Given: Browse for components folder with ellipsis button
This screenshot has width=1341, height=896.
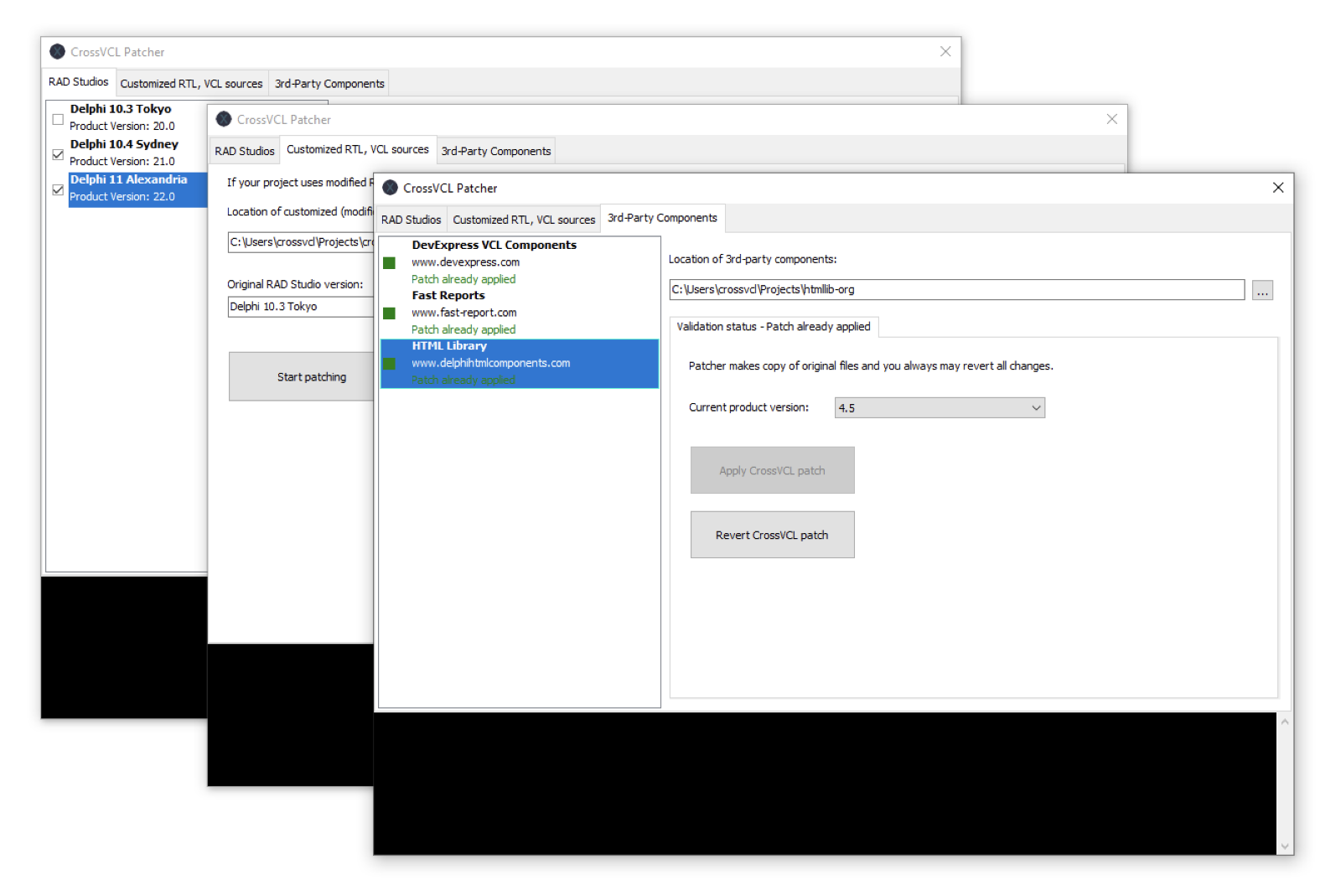Looking at the screenshot, I should [x=1262, y=291].
